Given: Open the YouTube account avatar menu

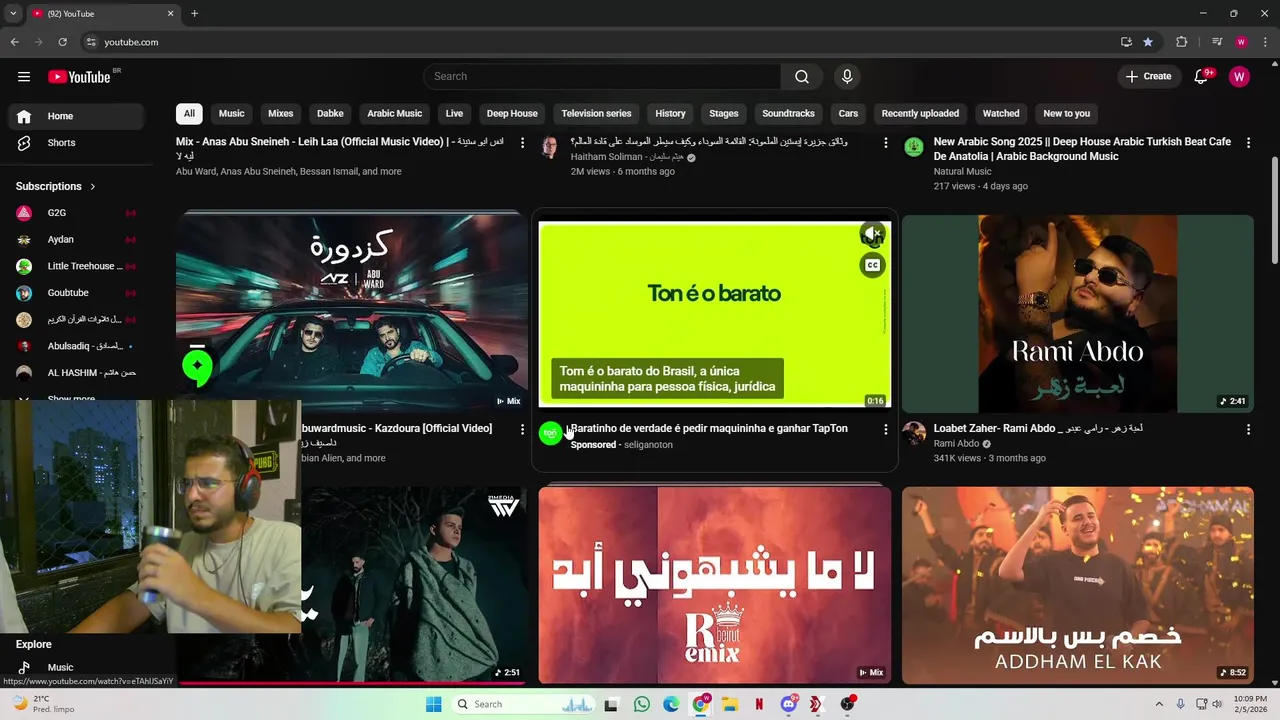Looking at the screenshot, I should pyautogui.click(x=1239, y=77).
